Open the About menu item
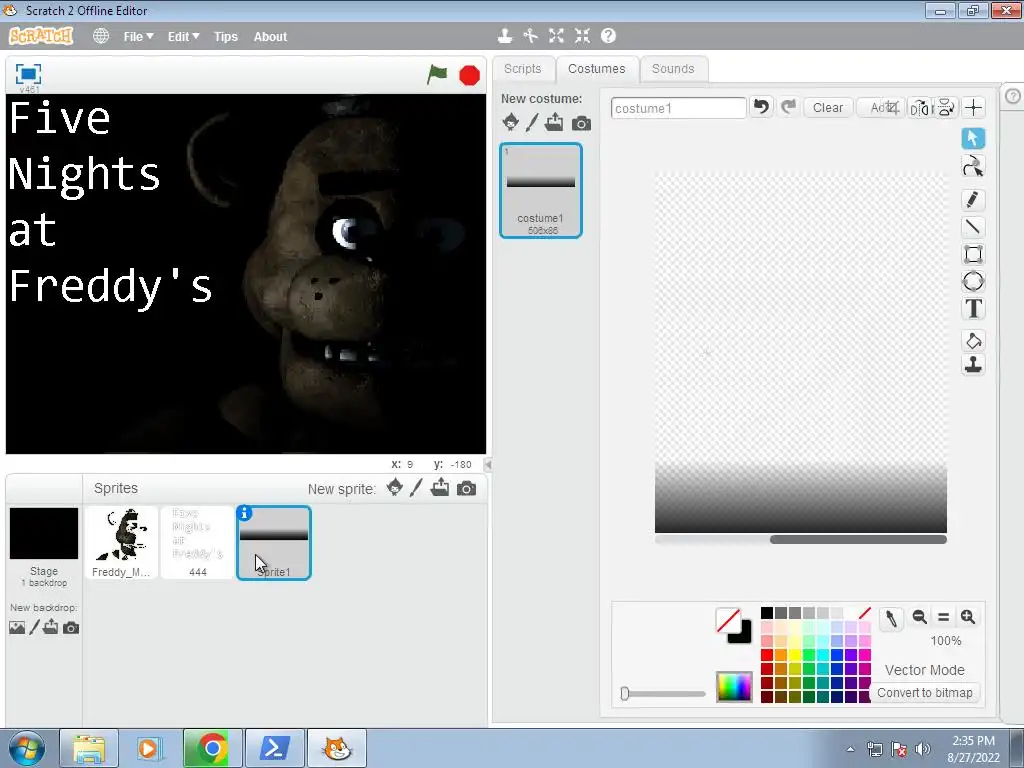This screenshot has width=1024, height=768. (x=270, y=37)
